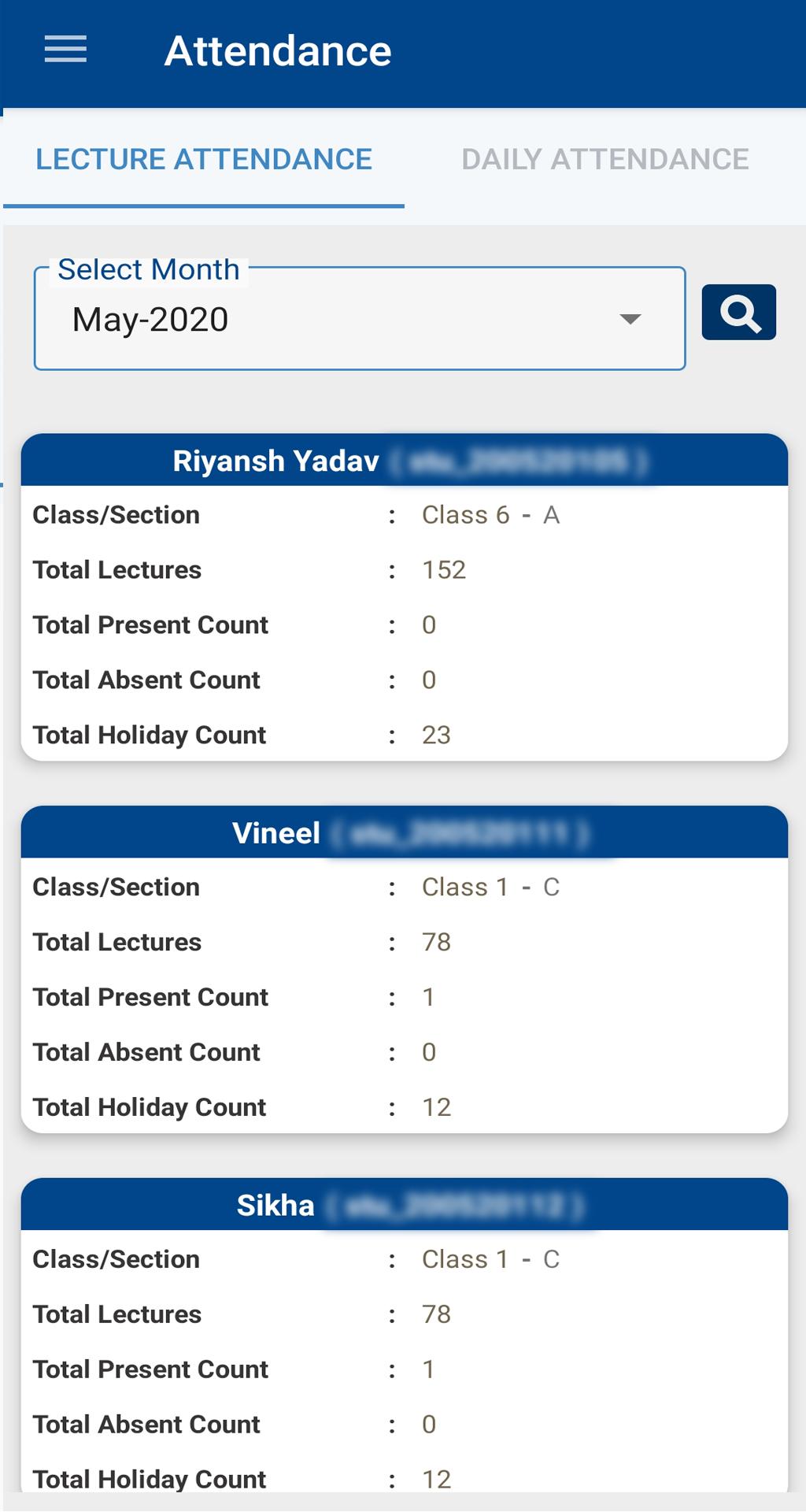Tap Sikha's Total Present Count row
This screenshot has width=806, height=1512.
(x=405, y=1369)
